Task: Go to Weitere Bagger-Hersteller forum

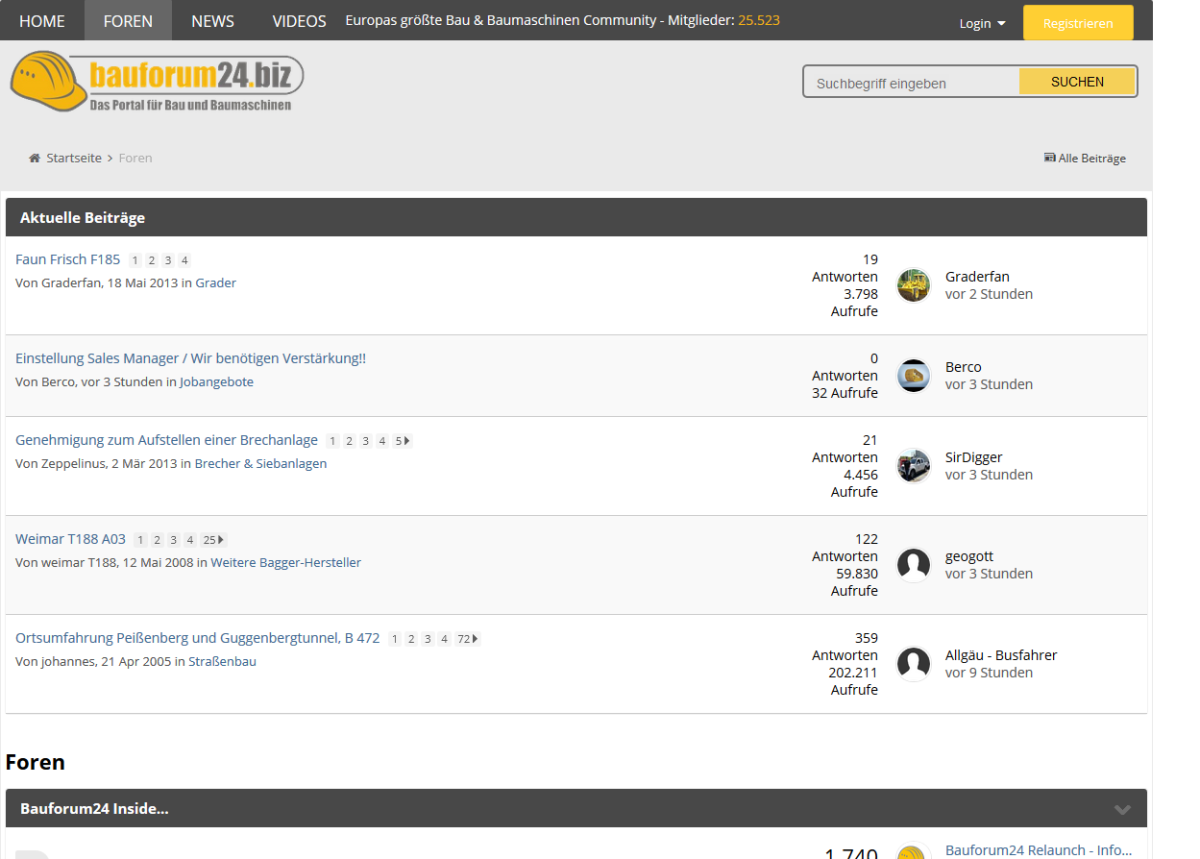Action: pyautogui.click(x=286, y=563)
